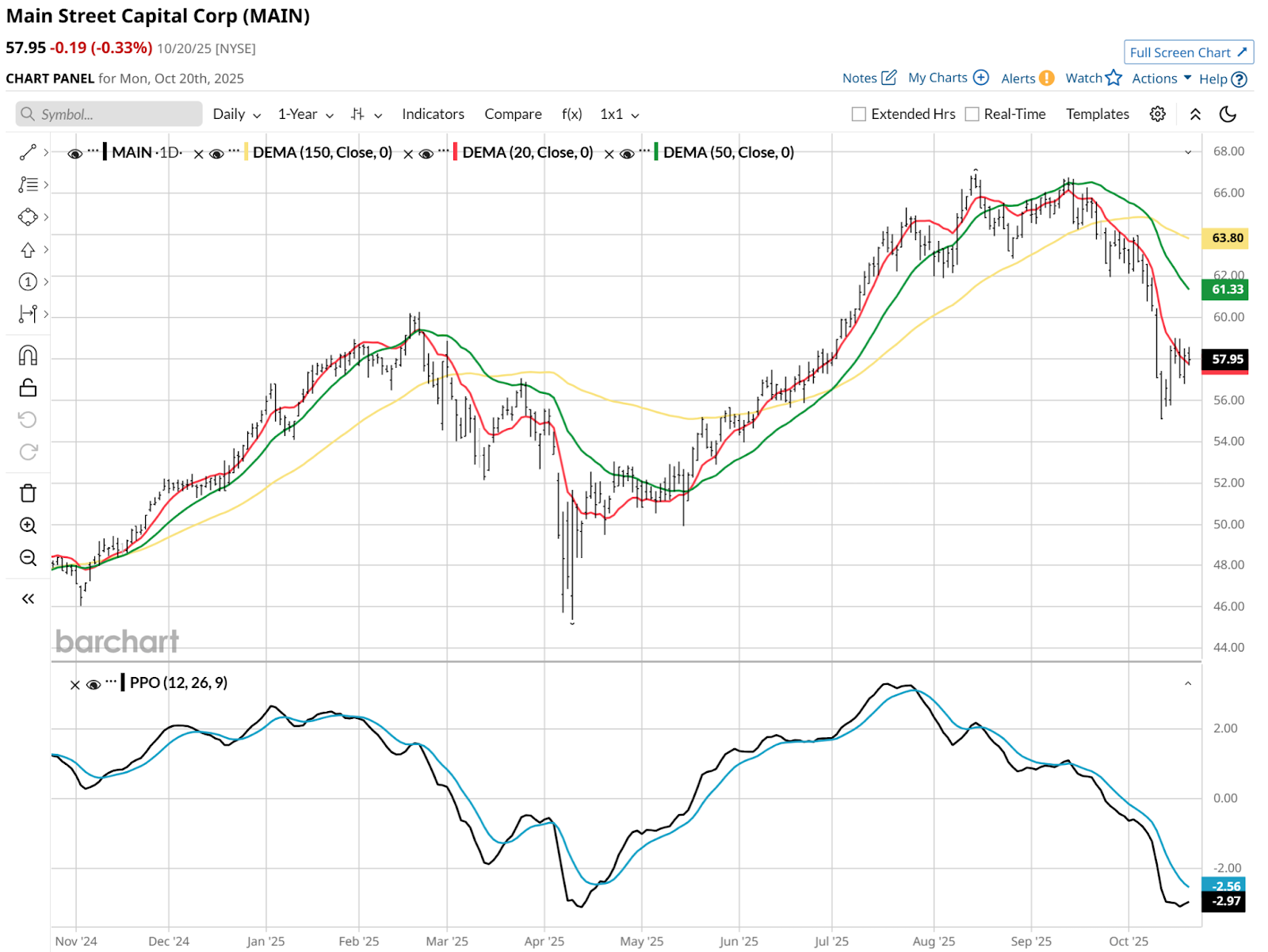Expand the line drawing tool submenu arrow
This screenshot has width=1268, height=952.
tap(46, 152)
